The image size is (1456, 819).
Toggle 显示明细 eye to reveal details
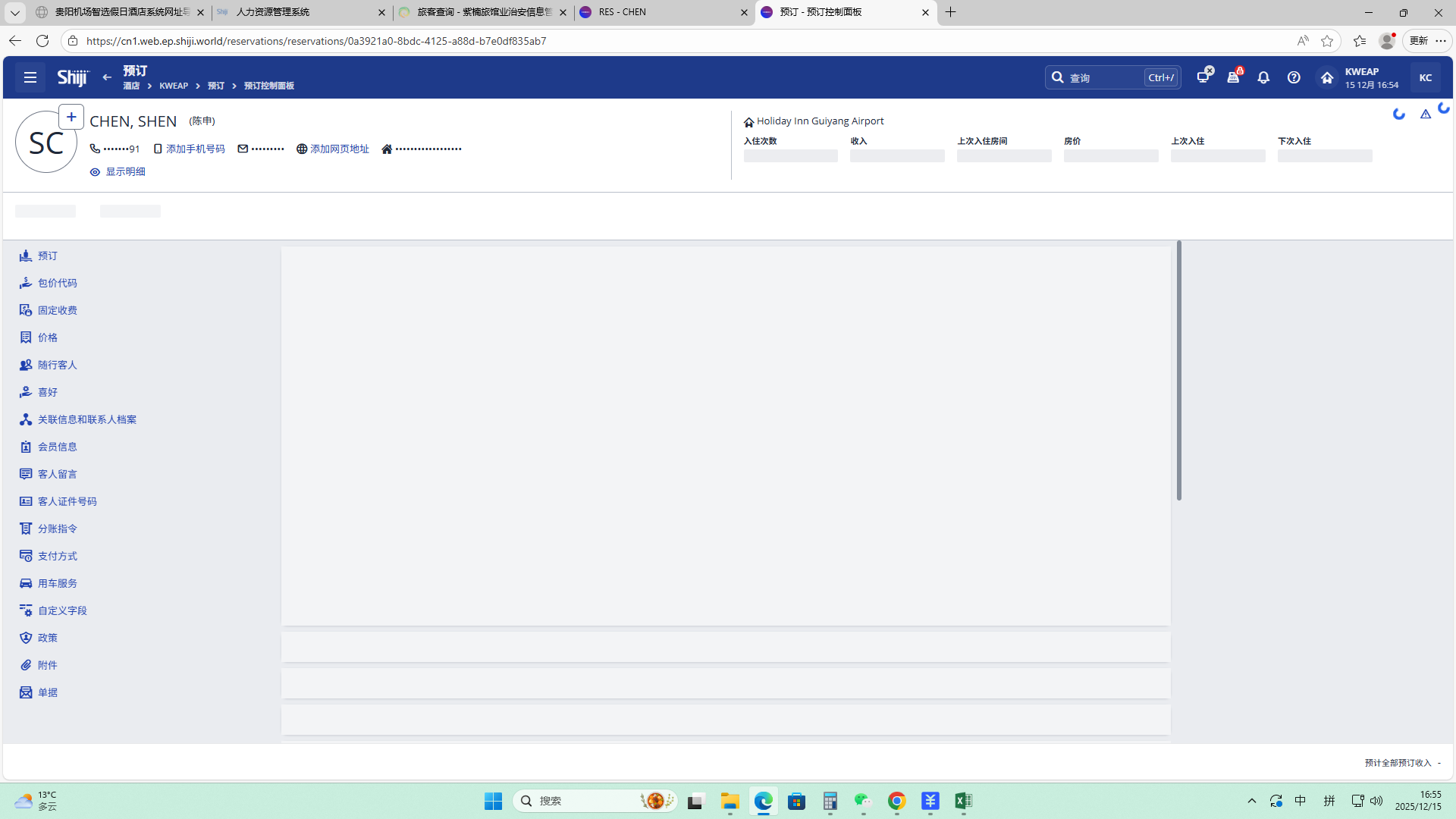(118, 172)
